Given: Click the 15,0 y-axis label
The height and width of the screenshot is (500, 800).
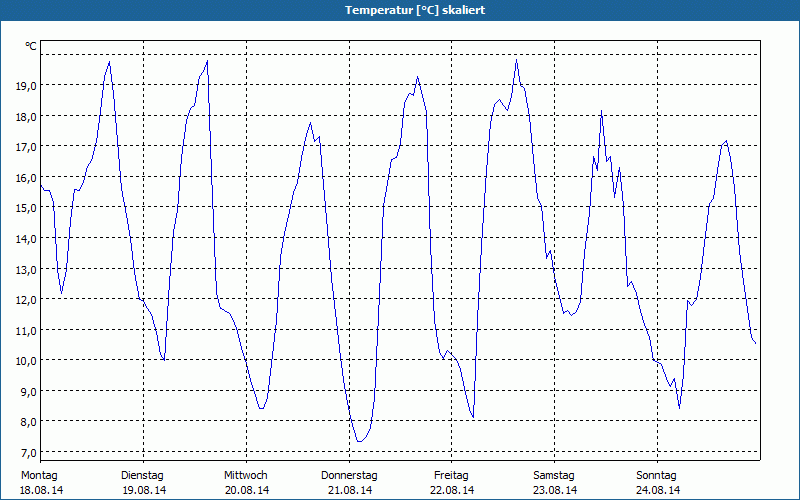Looking at the screenshot, I should pos(26,208).
